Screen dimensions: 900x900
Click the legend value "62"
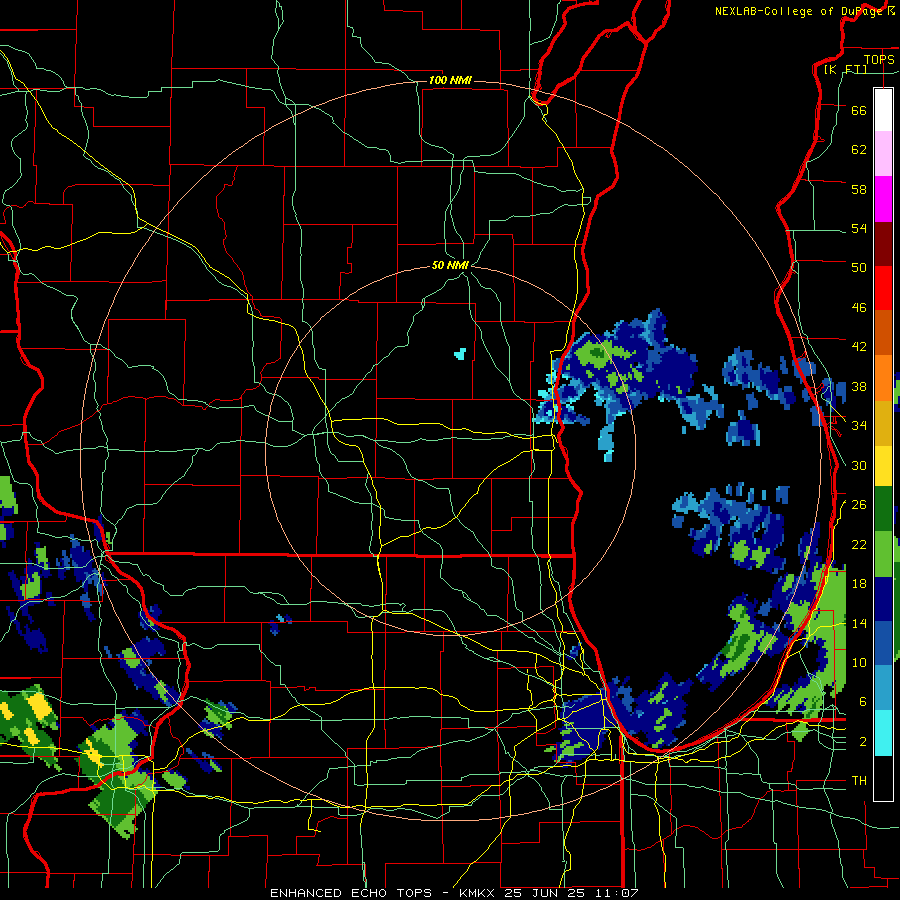click(859, 150)
